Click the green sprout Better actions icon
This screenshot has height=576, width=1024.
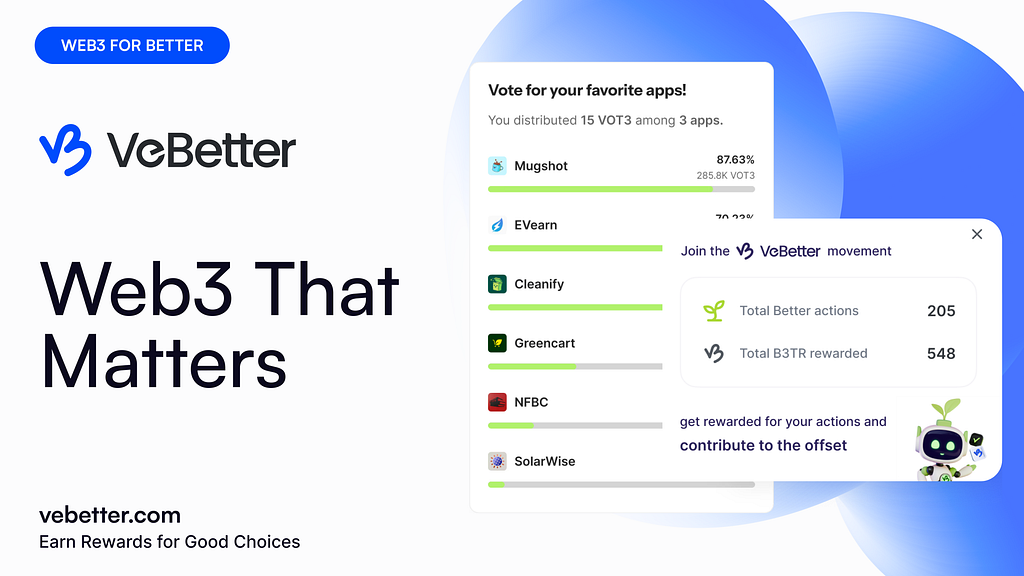pos(714,311)
